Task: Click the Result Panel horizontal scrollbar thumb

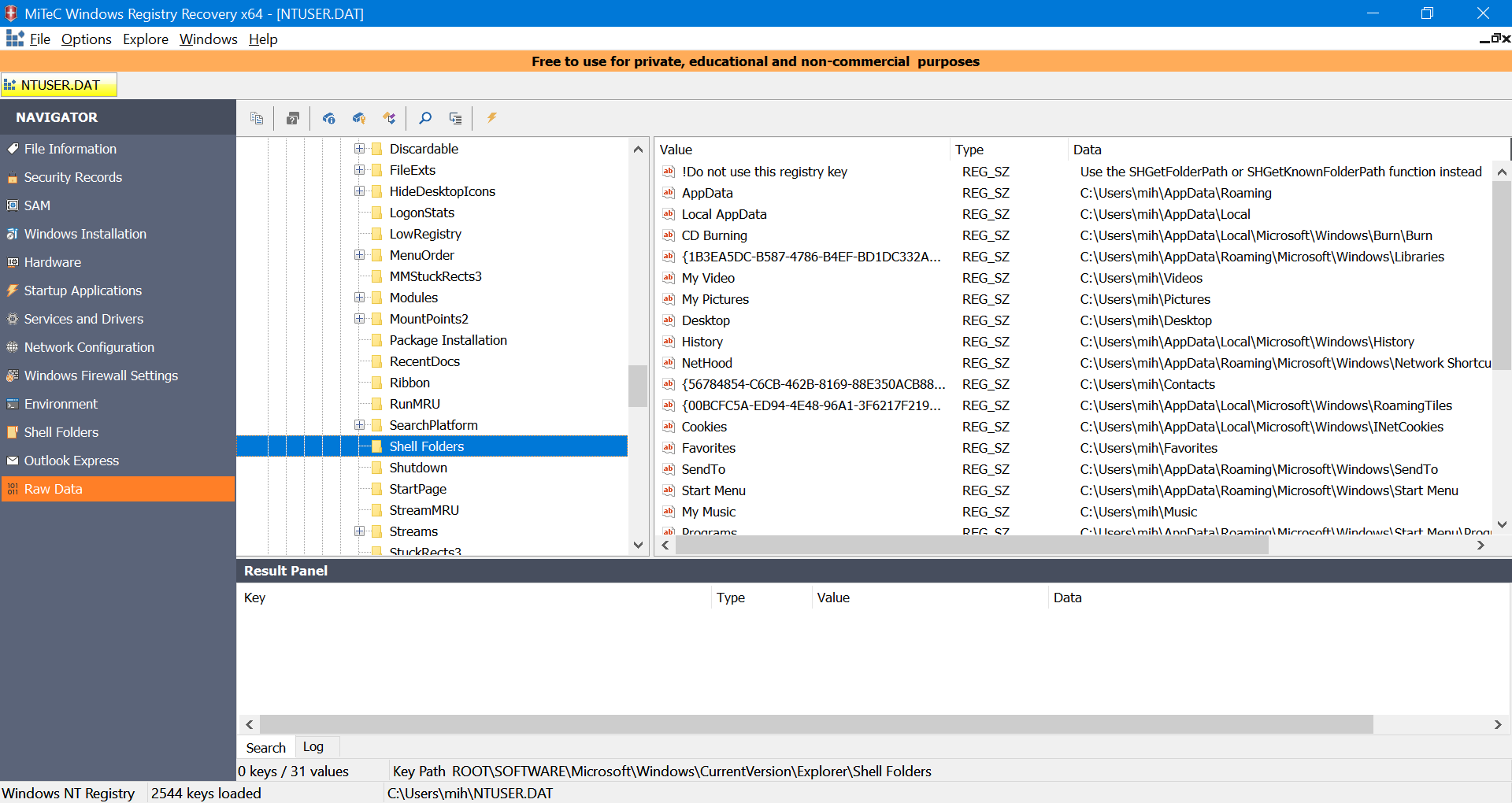Action: pos(817,724)
